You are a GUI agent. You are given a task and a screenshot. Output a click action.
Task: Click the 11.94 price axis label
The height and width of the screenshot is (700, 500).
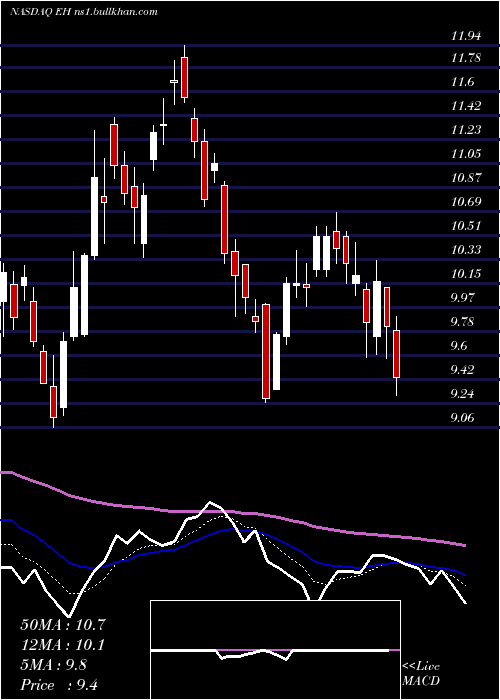tap(466, 36)
